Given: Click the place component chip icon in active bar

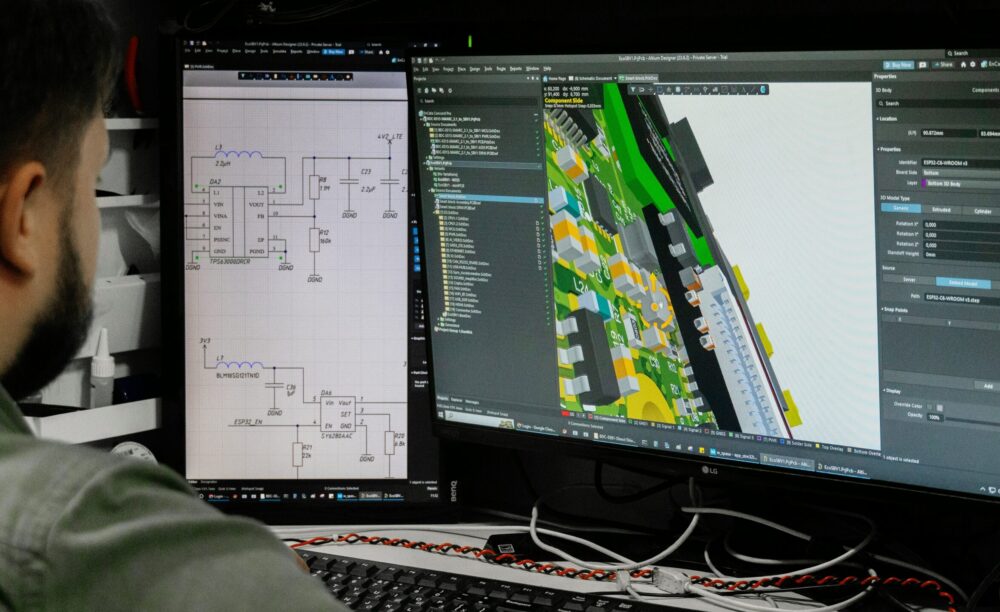Looking at the screenshot, I should click(x=678, y=90).
